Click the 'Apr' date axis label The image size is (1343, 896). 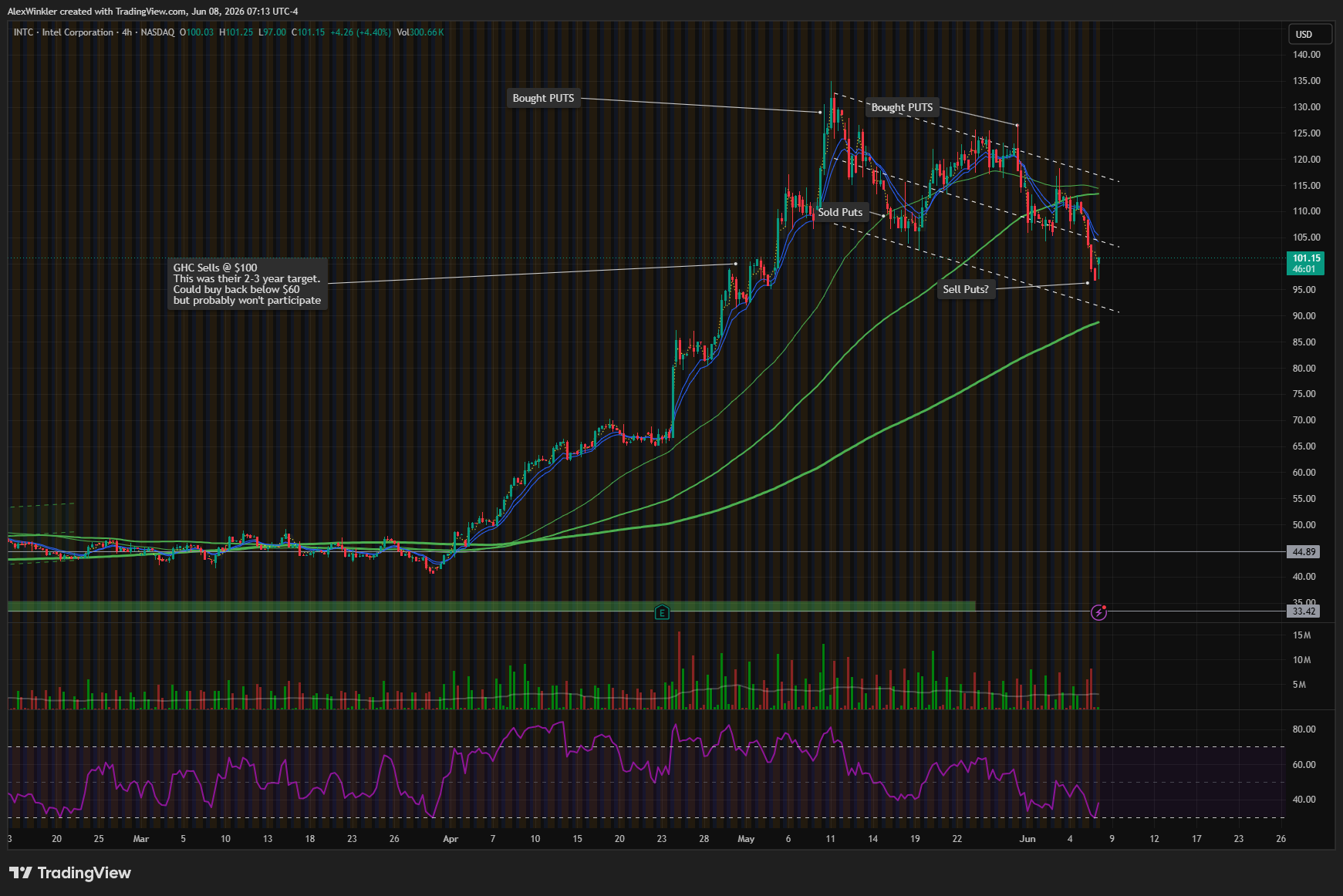pyautogui.click(x=450, y=839)
